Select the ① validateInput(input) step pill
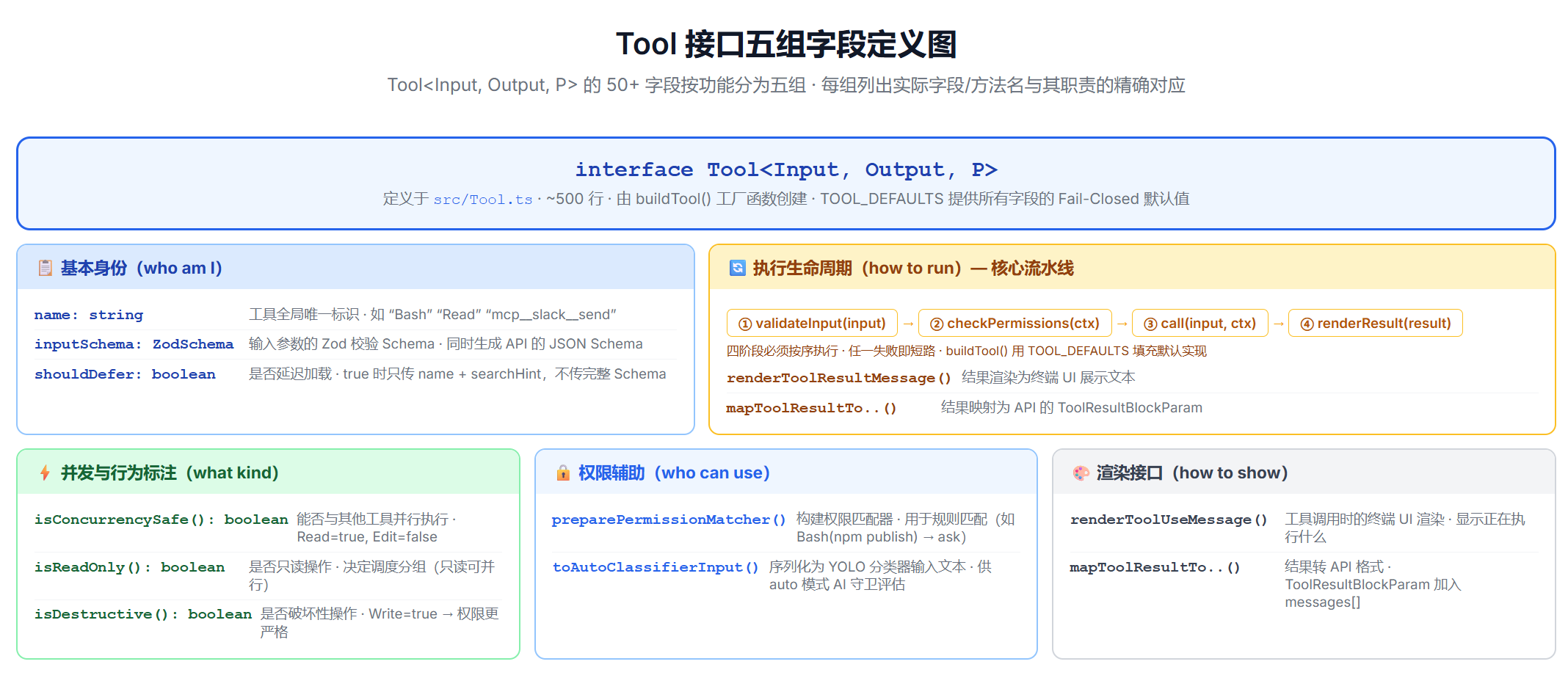The image size is (1568, 689). [812, 324]
